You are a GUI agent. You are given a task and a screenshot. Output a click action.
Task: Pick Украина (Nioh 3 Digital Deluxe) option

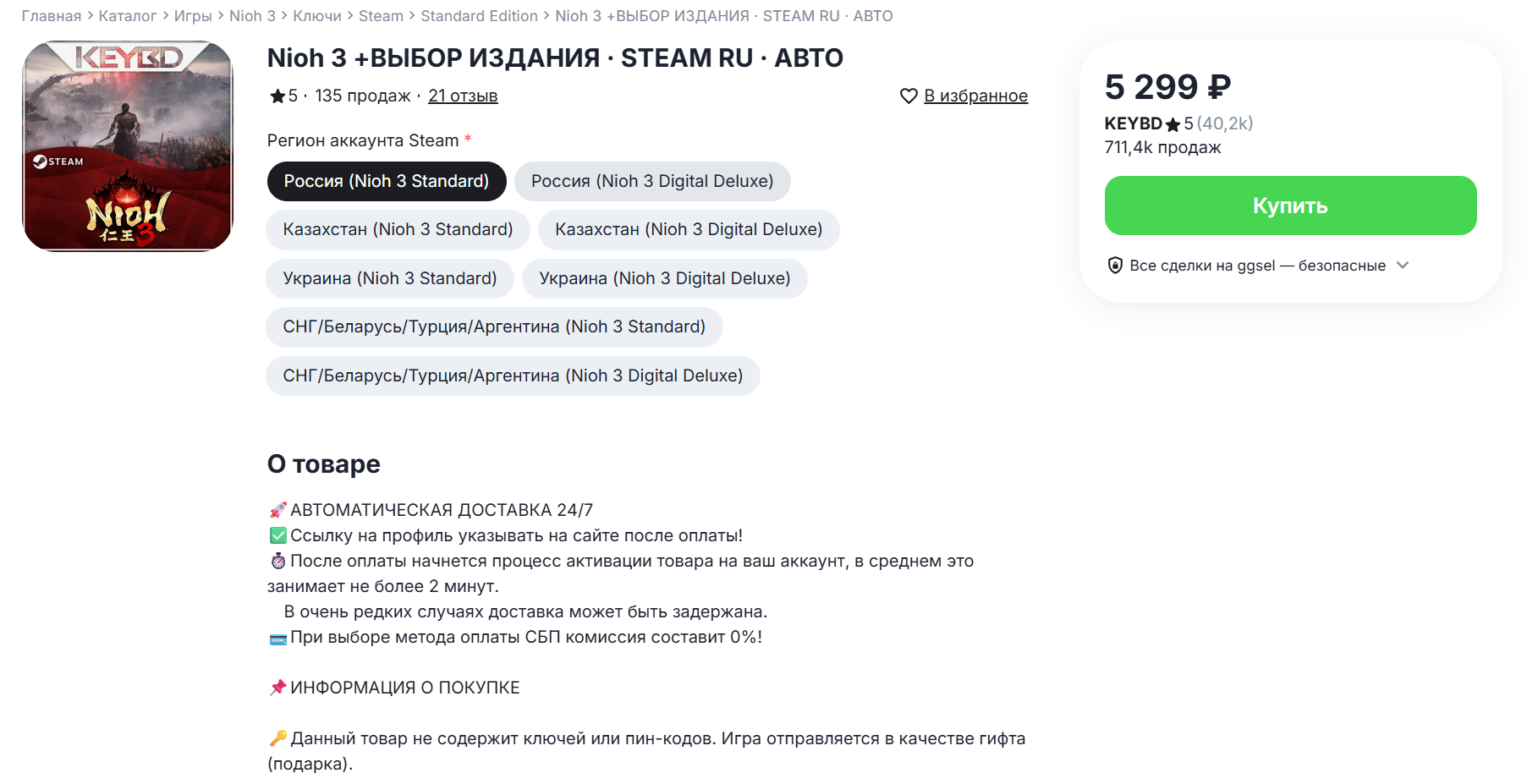point(664,279)
